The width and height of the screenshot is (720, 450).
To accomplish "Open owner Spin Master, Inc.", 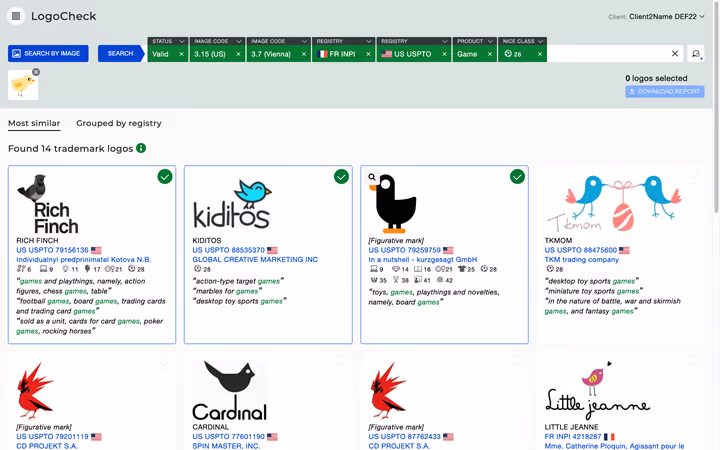I will 226,446.
